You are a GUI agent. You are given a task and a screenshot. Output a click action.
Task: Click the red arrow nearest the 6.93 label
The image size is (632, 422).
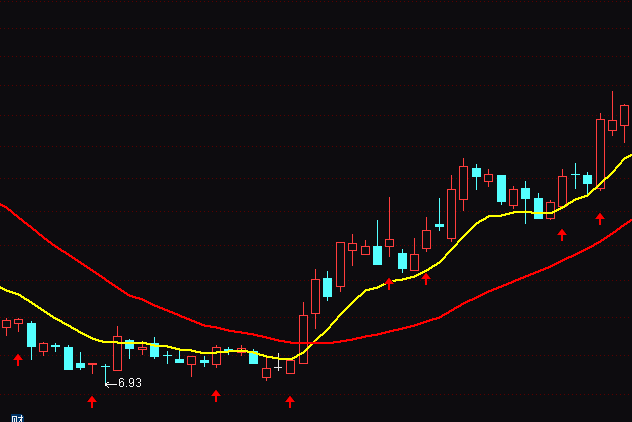[x=92, y=401]
